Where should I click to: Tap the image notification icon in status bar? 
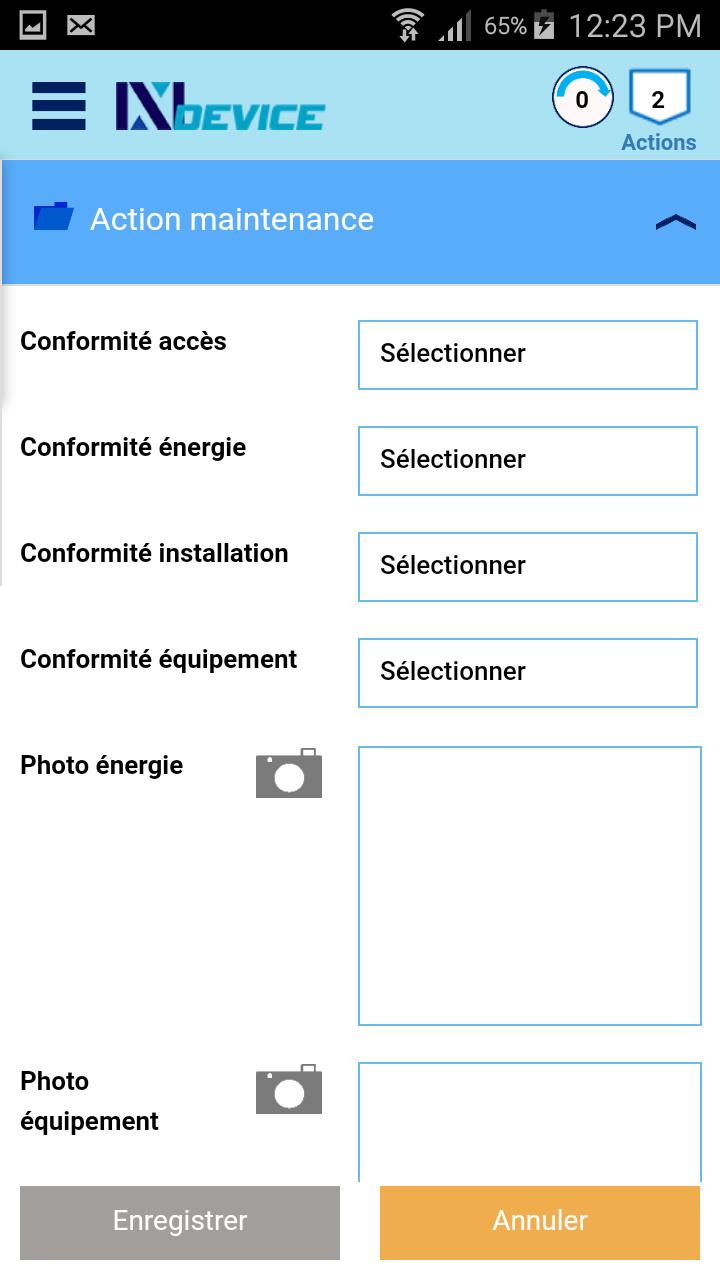click(33, 25)
